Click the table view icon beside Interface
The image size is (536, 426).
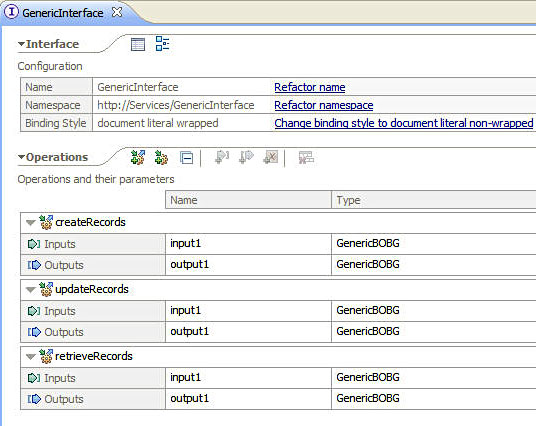pyautogui.click(x=138, y=44)
